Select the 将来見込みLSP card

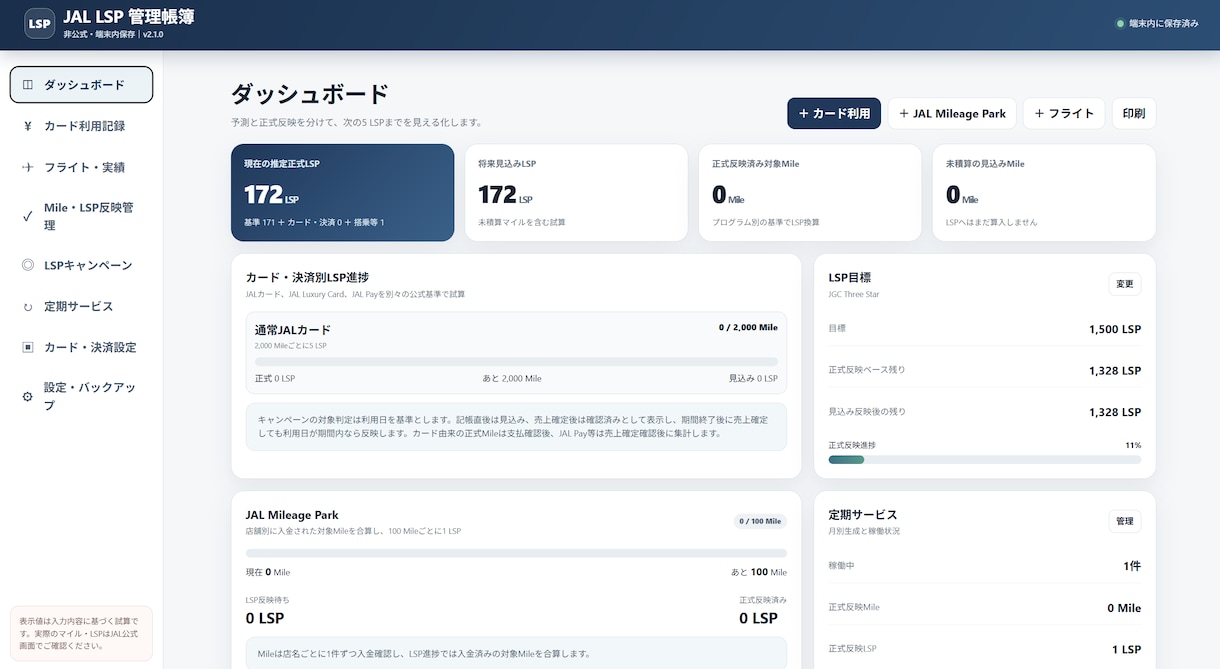tap(576, 193)
